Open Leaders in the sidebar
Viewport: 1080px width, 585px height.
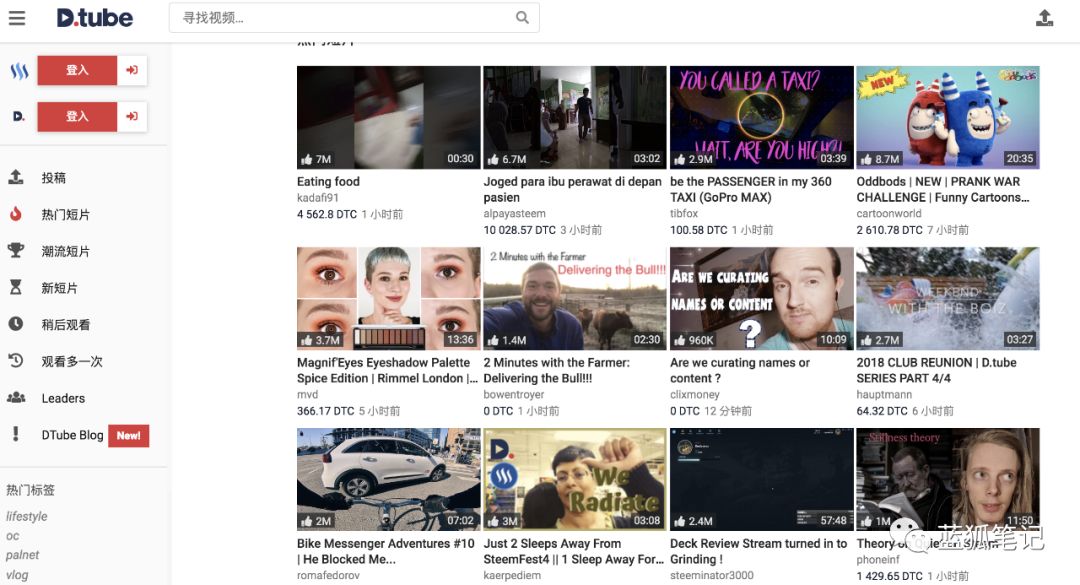63,398
